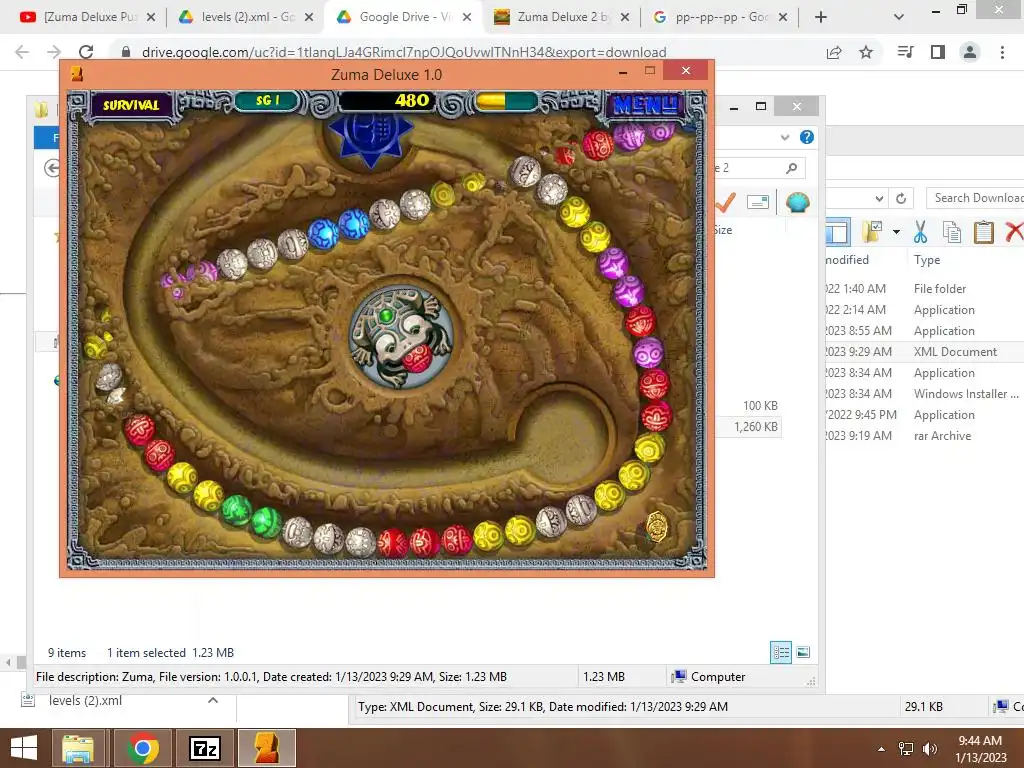The width and height of the screenshot is (1024, 768).
Task: Open the Chrome three-dot menu
Action: [x=1002, y=52]
